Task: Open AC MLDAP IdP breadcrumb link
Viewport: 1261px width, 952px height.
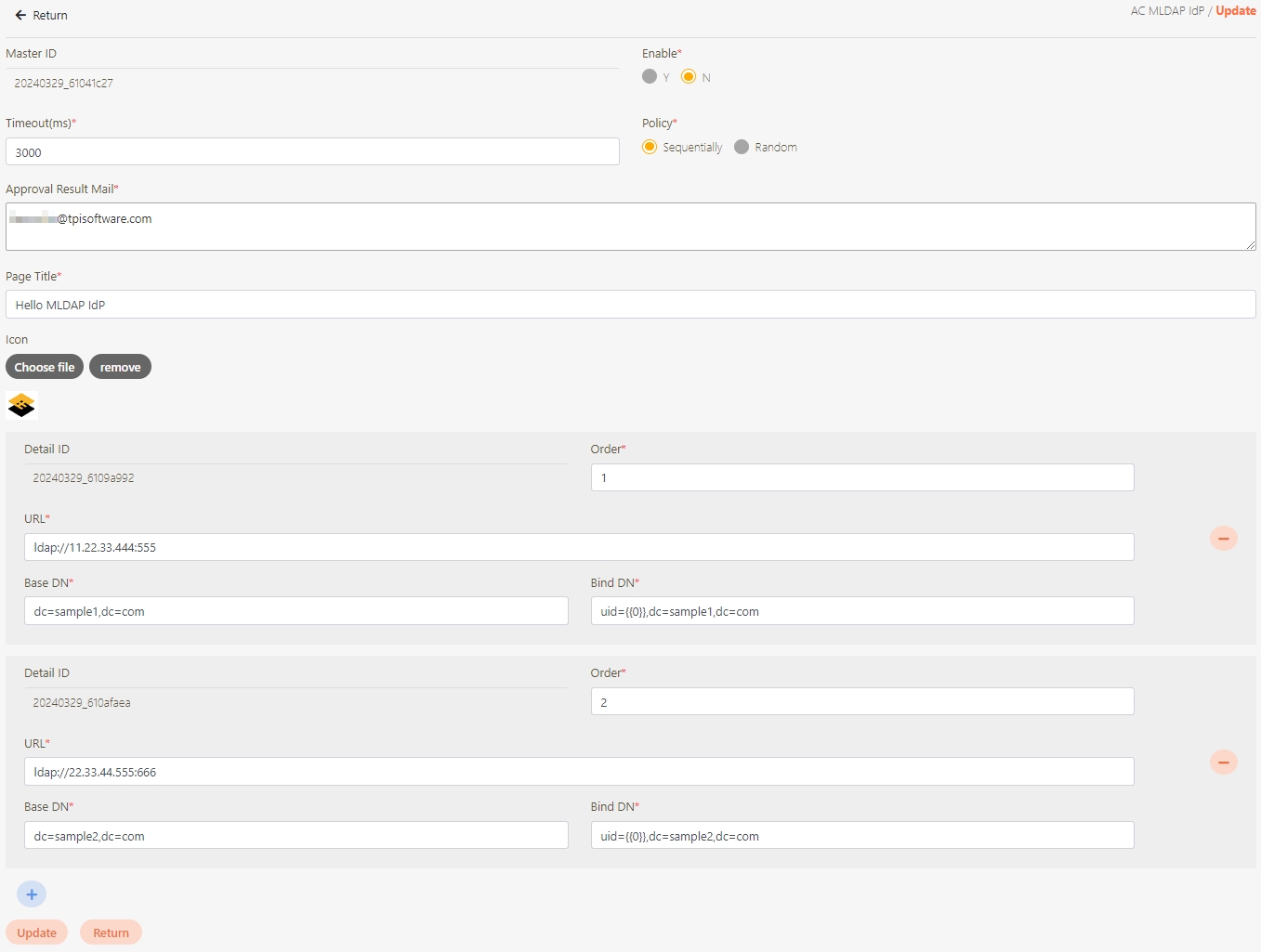Action: (1166, 11)
